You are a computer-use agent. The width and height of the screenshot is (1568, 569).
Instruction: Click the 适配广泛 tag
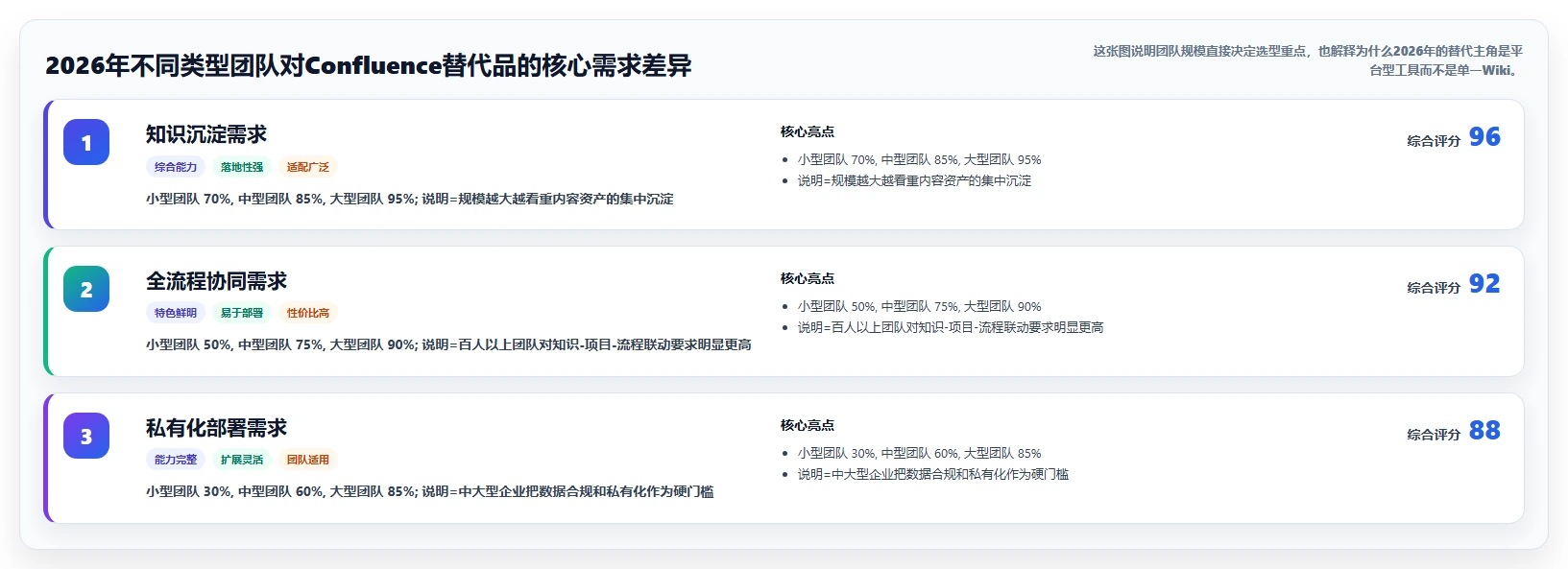[308, 167]
